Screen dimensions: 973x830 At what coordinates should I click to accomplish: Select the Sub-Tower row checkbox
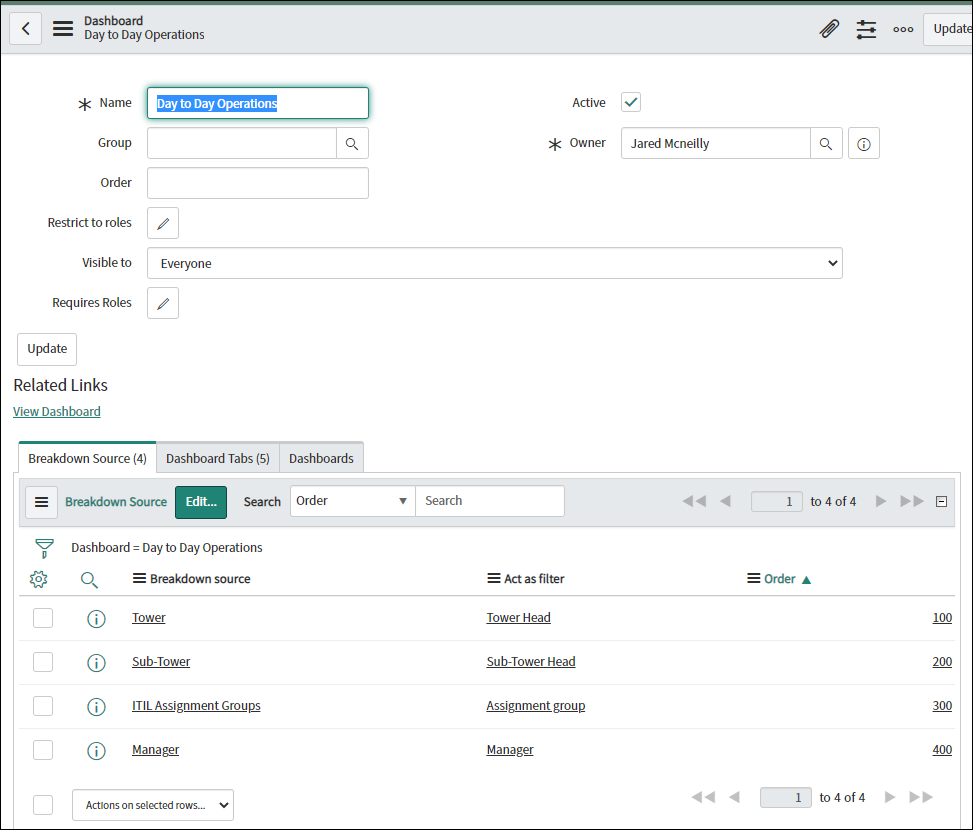43,662
